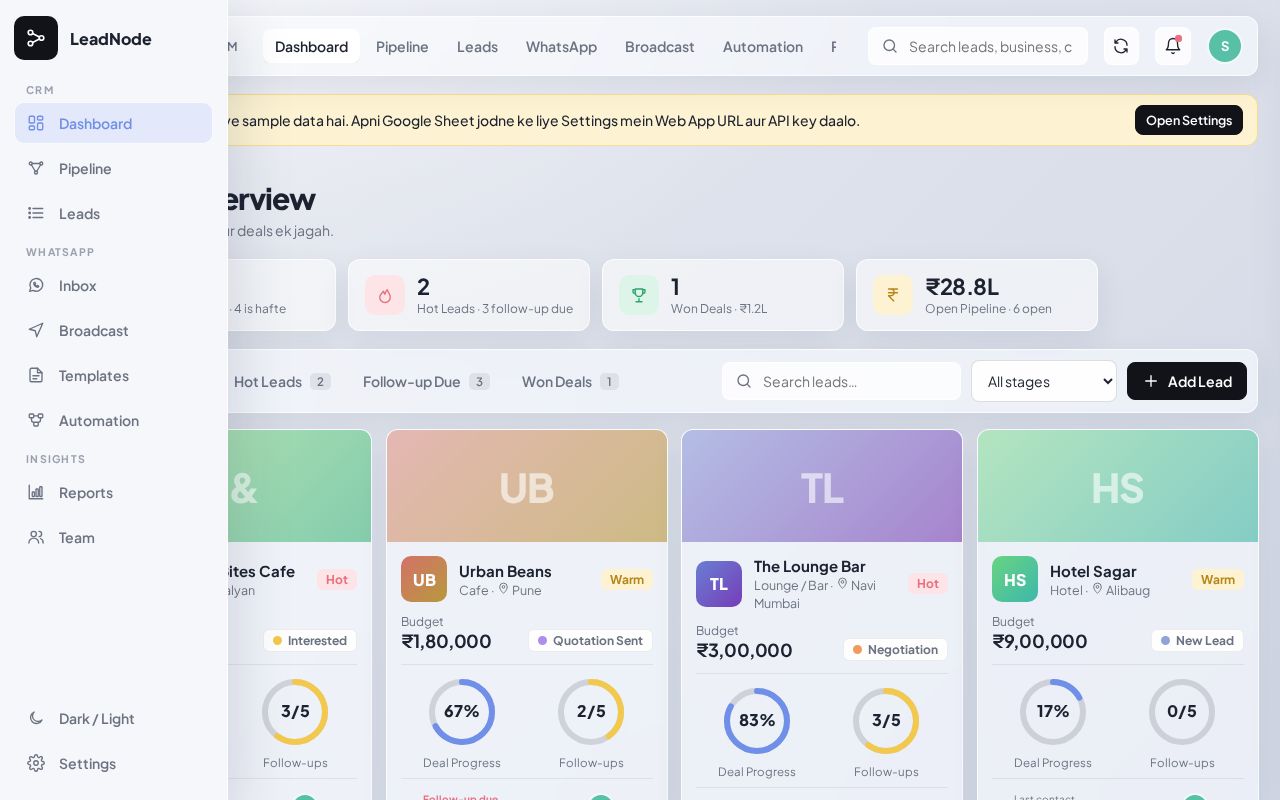Filter by Won Deals tab
This screenshot has height=800, width=1280.
pos(570,381)
